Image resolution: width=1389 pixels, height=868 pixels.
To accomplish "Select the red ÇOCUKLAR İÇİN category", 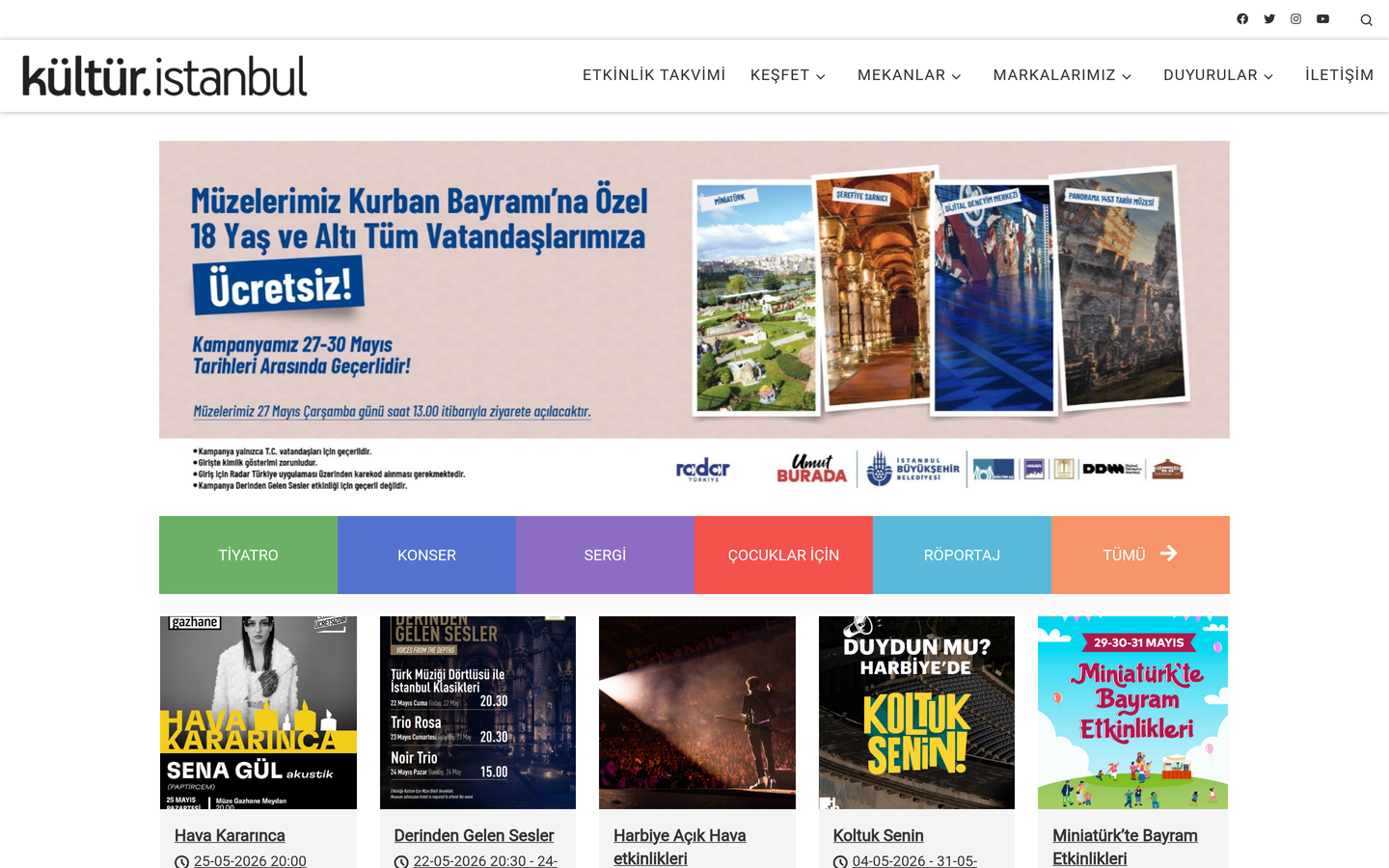I will (x=783, y=555).
